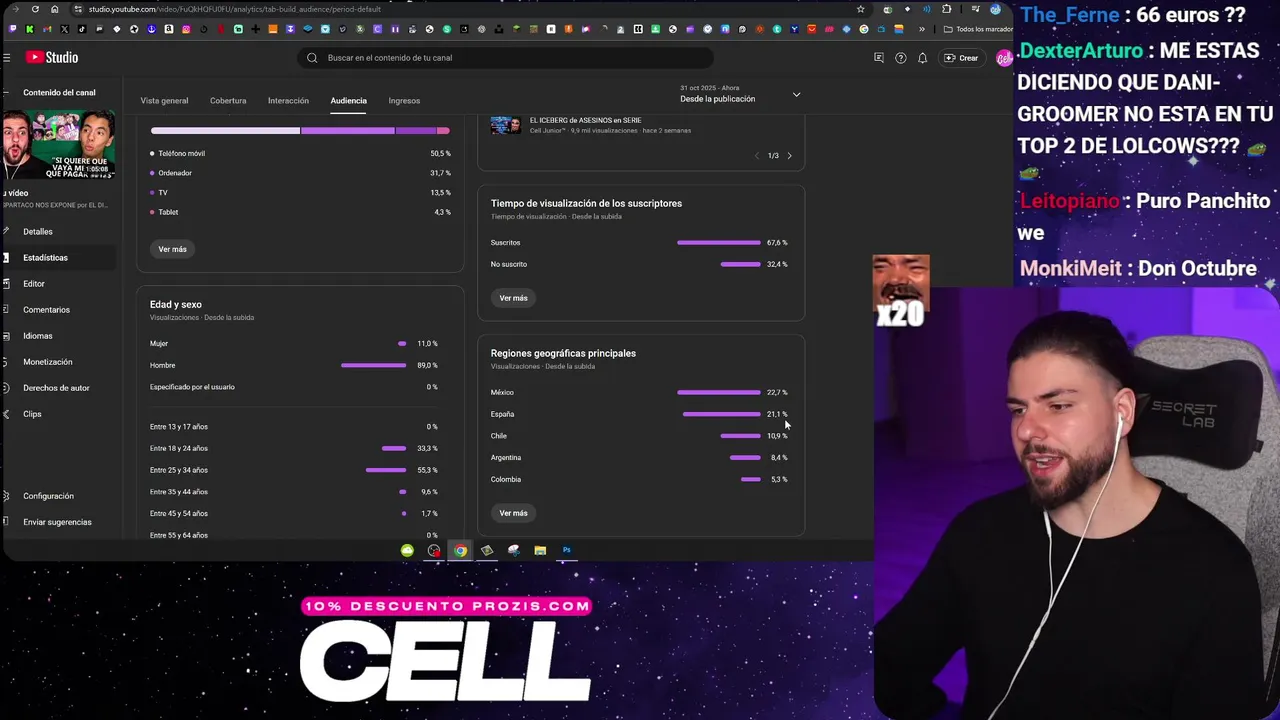Click the Hombre 89,0 % bar
Image resolution: width=1280 pixels, height=720 pixels.
374,366
